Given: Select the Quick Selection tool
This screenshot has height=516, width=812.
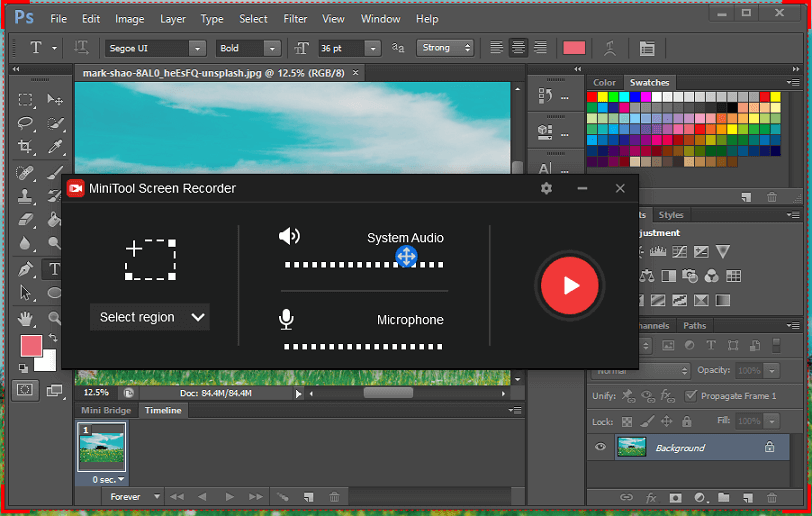Looking at the screenshot, I should click(x=54, y=123).
